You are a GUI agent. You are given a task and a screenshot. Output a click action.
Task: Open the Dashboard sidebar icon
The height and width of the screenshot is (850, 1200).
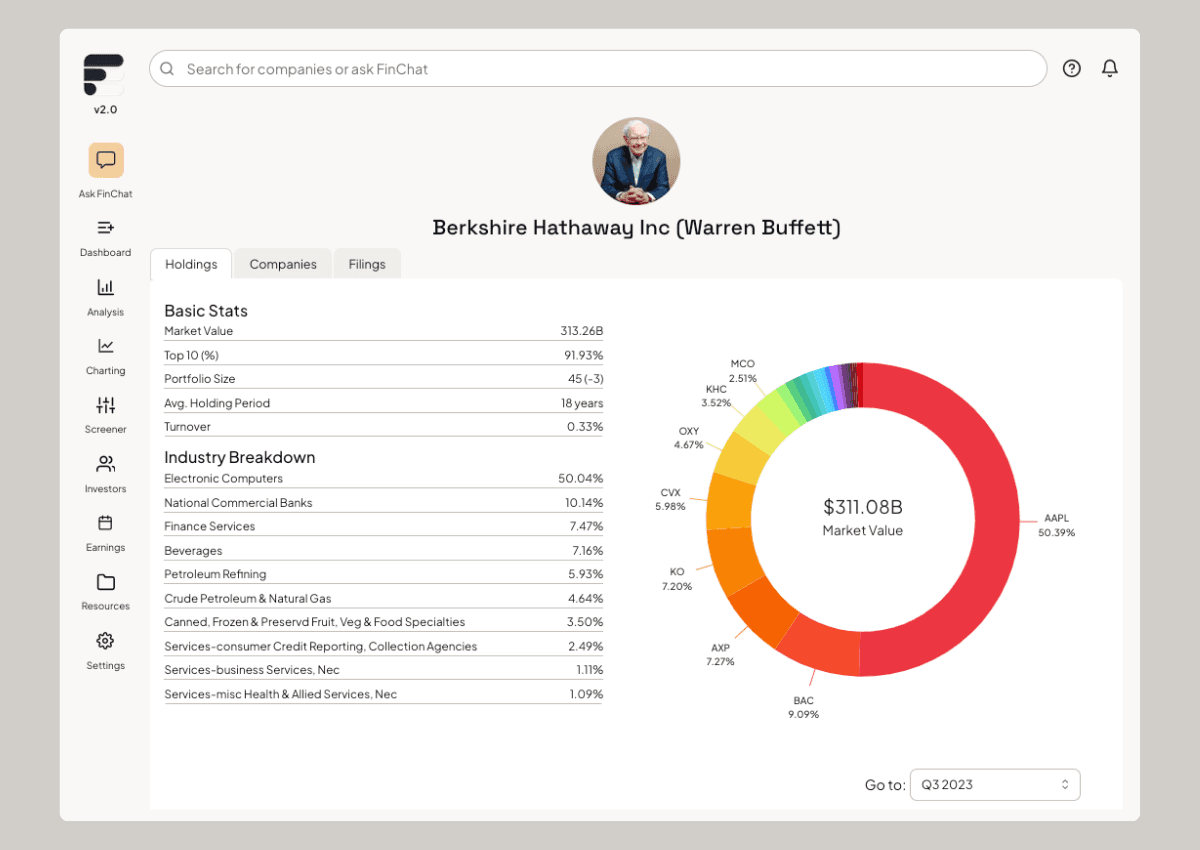(106, 227)
